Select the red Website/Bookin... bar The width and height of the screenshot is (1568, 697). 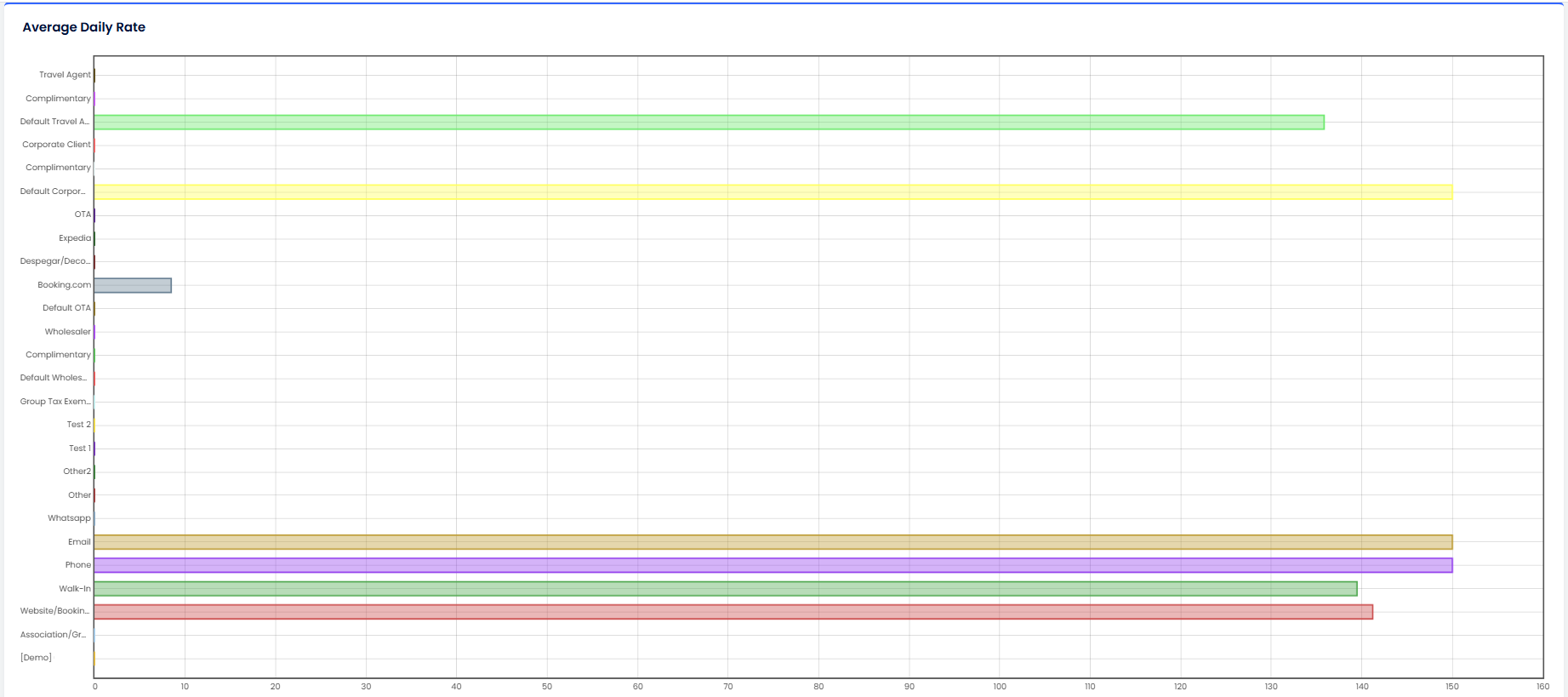(x=733, y=612)
